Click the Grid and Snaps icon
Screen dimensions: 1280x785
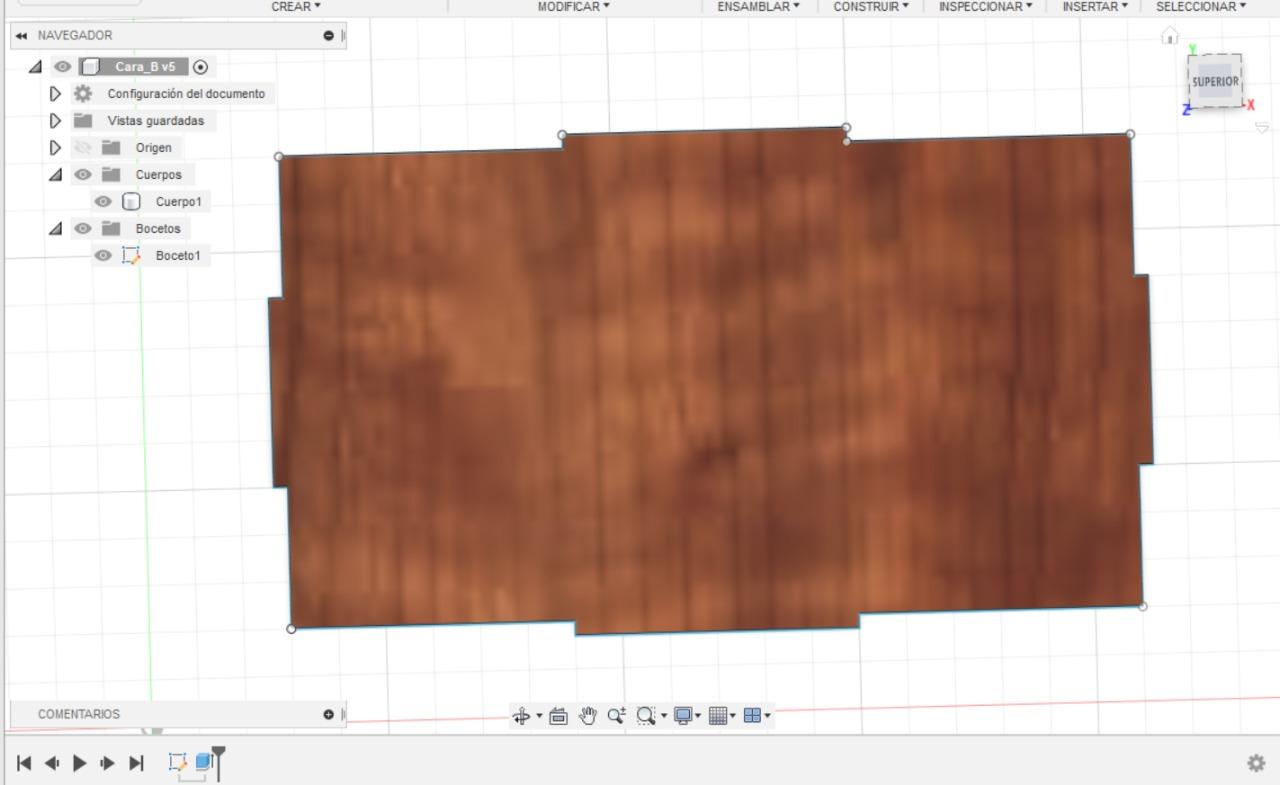click(x=717, y=716)
